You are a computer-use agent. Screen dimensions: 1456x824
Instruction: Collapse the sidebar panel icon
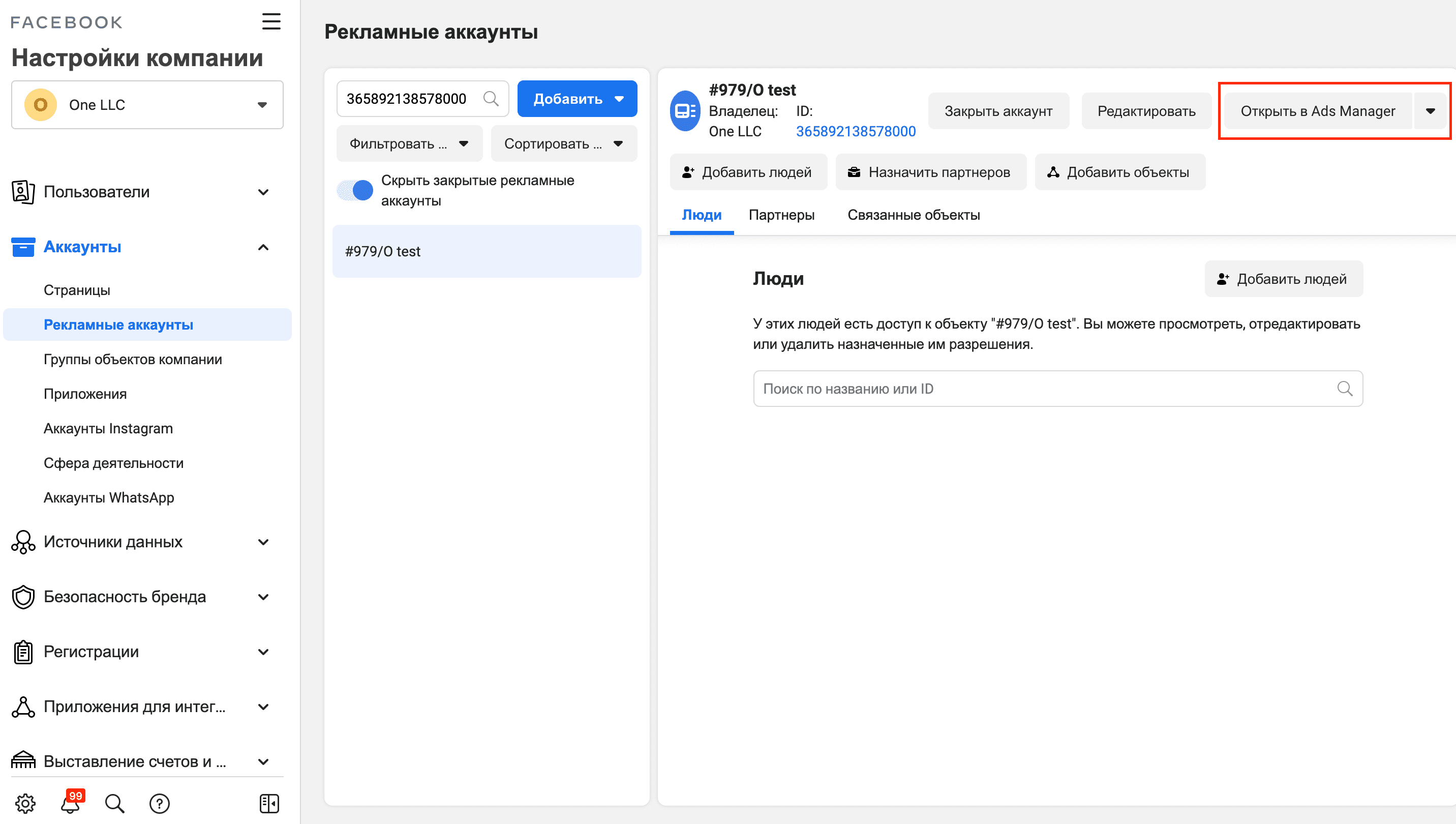(269, 803)
